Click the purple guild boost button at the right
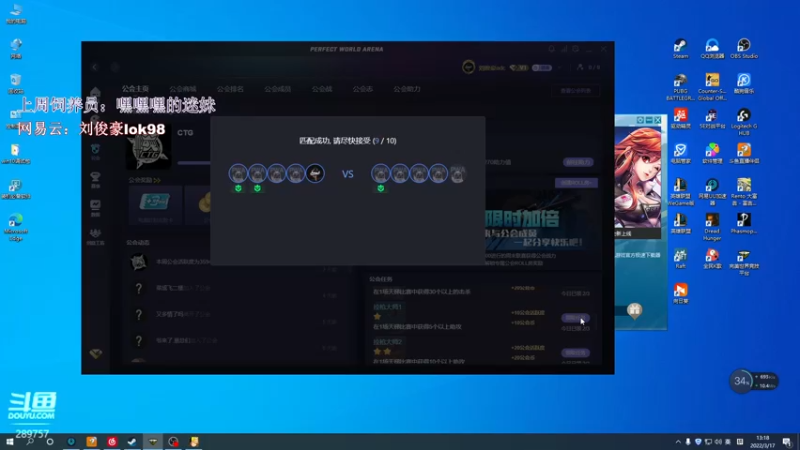This screenshot has height=450, width=800. (578, 162)
